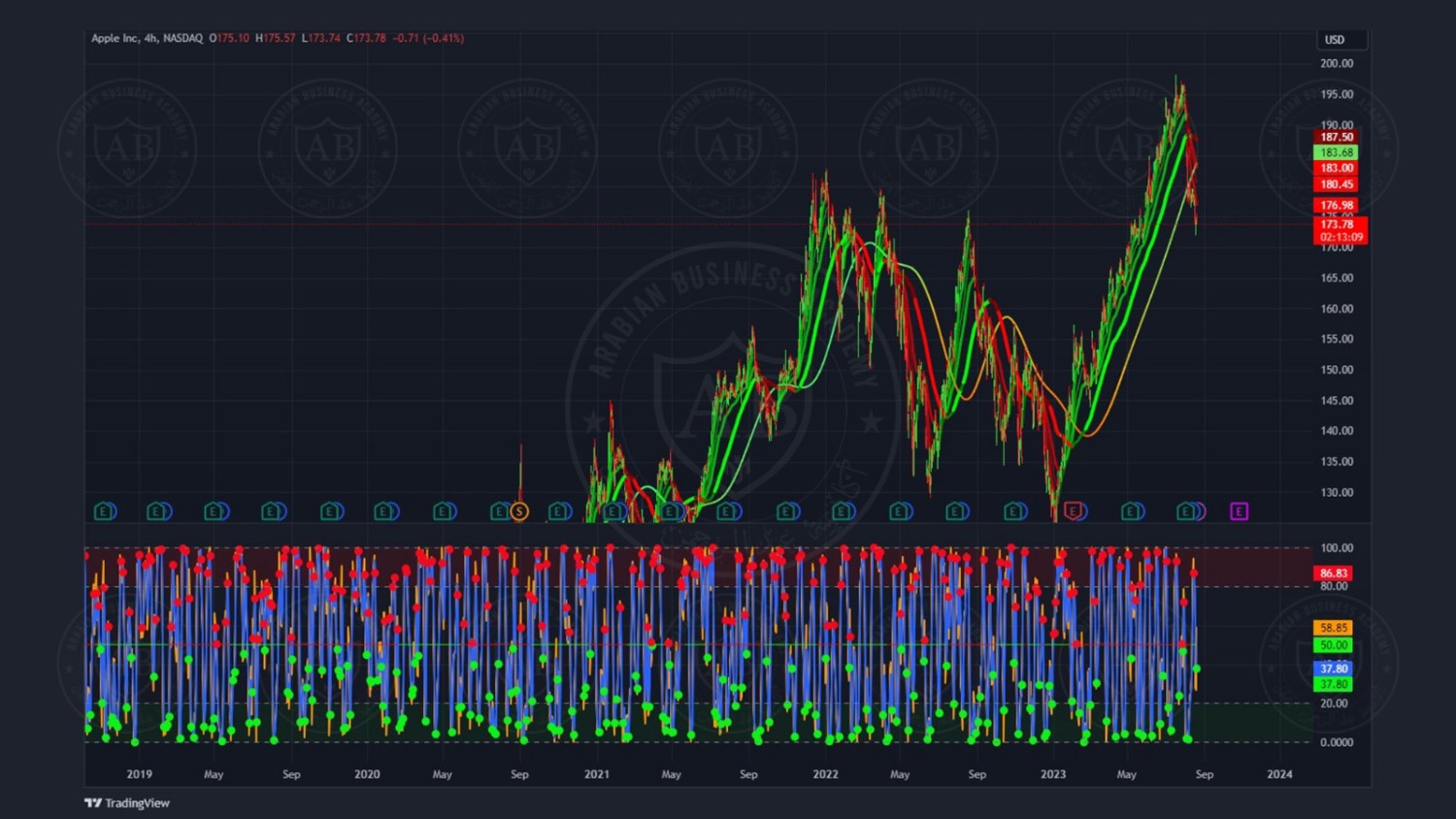Viewport: 1456px width, 819px height.
Task: Click the 2023 label on time axis
Action: 1052,774
